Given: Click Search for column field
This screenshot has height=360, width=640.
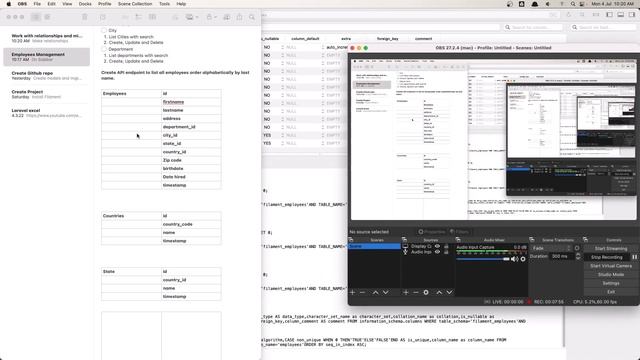Looking at the screenshot, I should [x=532, y=27].
